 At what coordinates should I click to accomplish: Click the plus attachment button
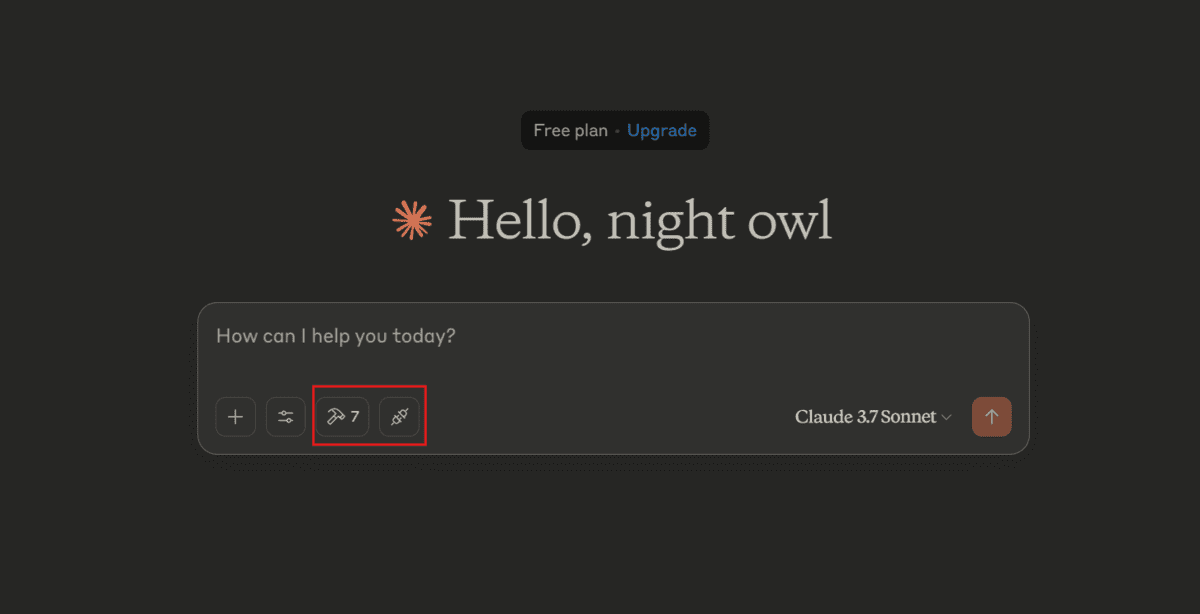point(236,417)
